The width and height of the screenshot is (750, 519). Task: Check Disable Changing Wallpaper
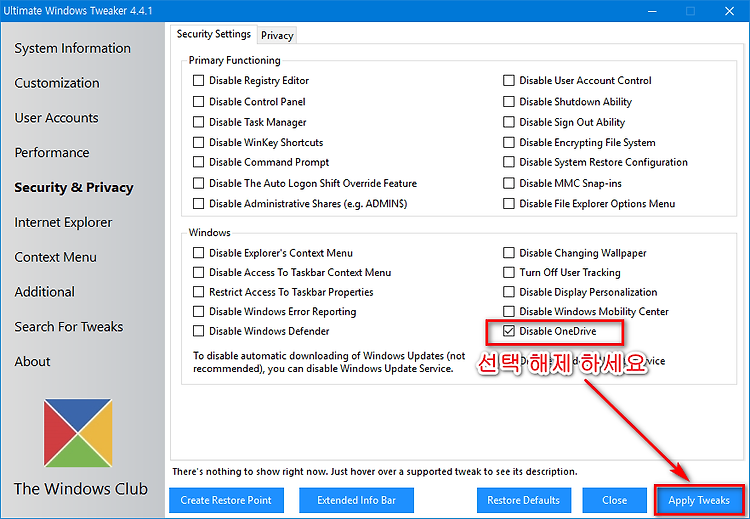508,253
